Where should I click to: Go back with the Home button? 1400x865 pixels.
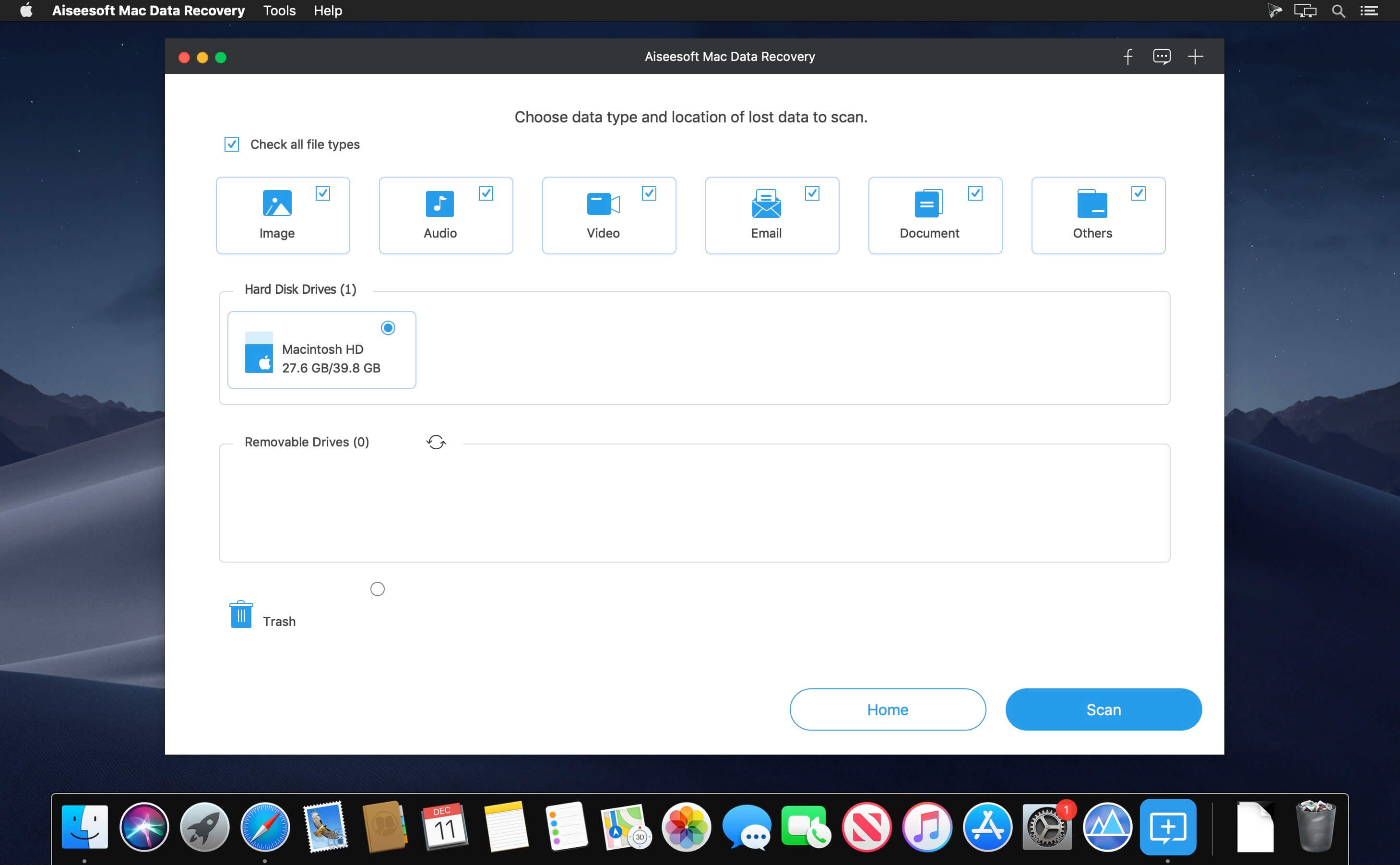[x=887, y=709]
